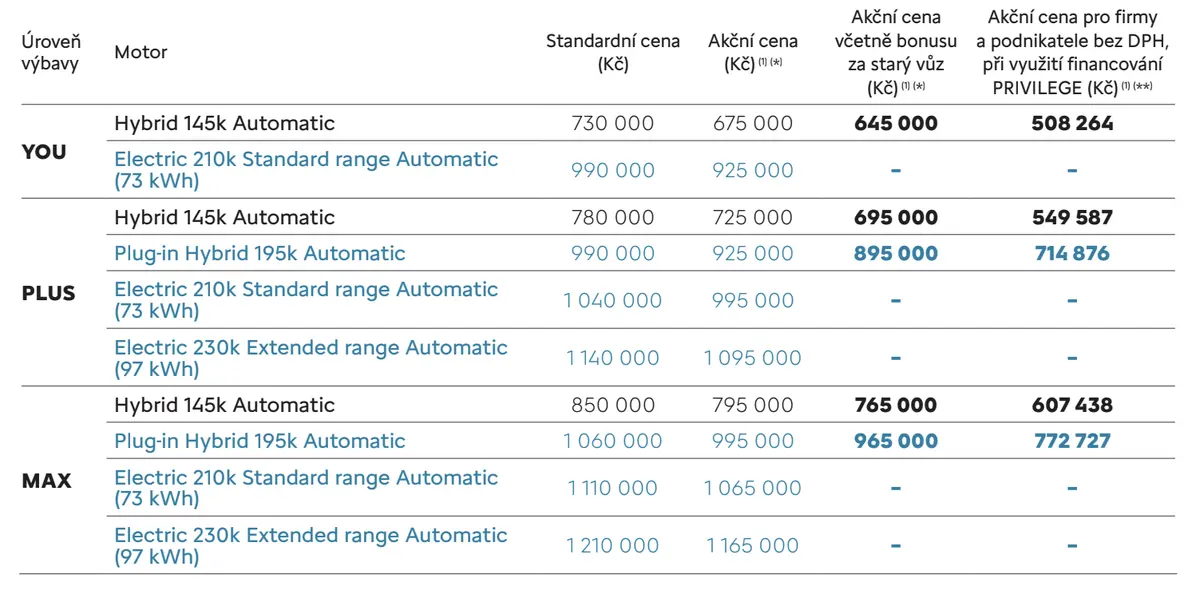Click the Standardní cena column header
Viewport: 1200px width, 590px height.
(613, 52)
